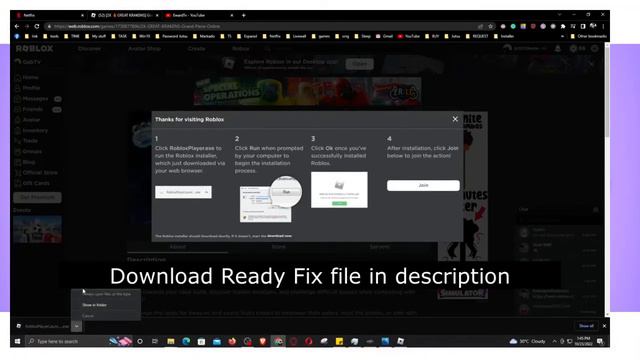
Task: Expand the Other bookmarks folder
Action: [x=588, y=36]
